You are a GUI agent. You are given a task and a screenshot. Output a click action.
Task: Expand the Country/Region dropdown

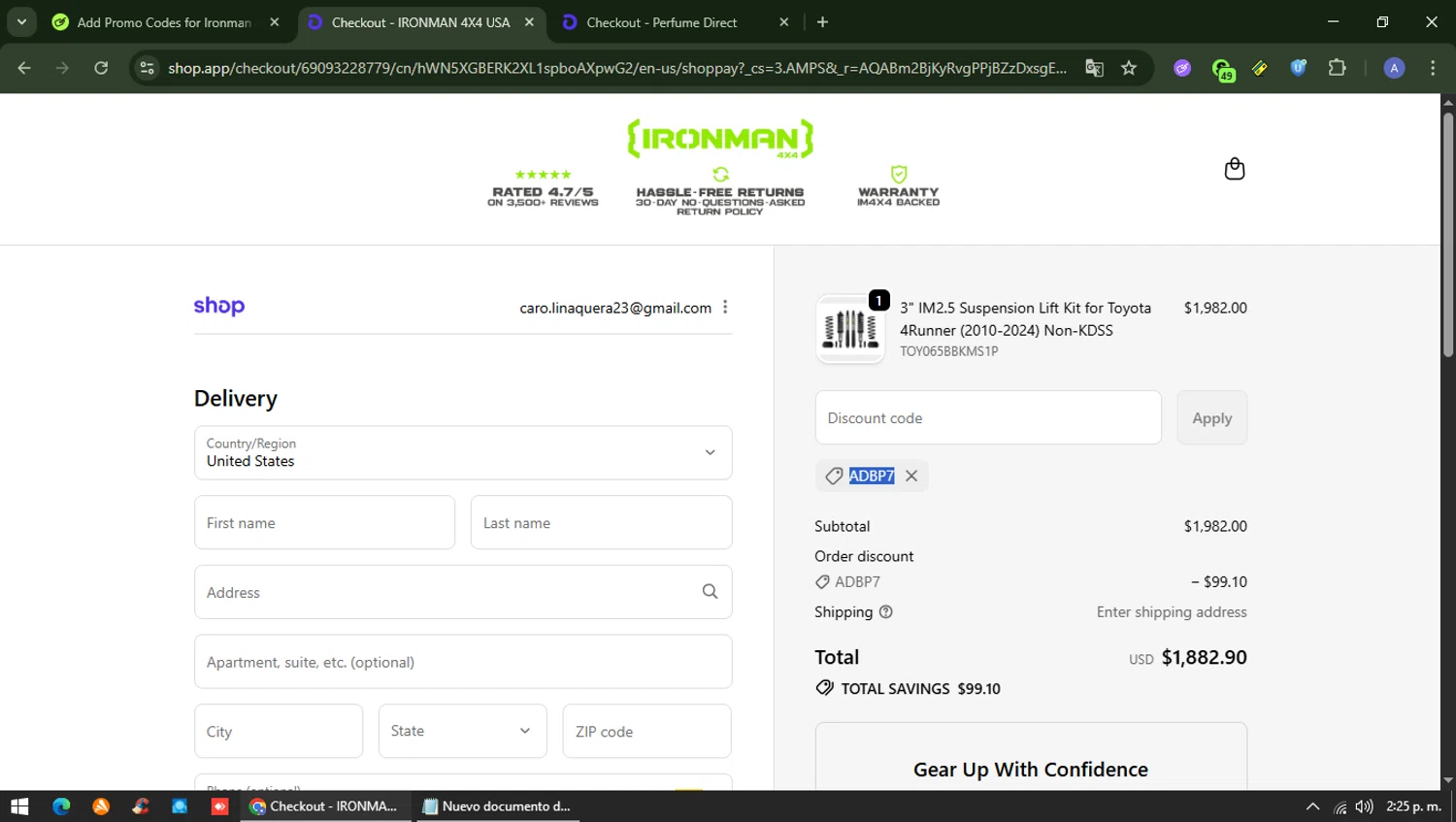(x=463, y=452)
